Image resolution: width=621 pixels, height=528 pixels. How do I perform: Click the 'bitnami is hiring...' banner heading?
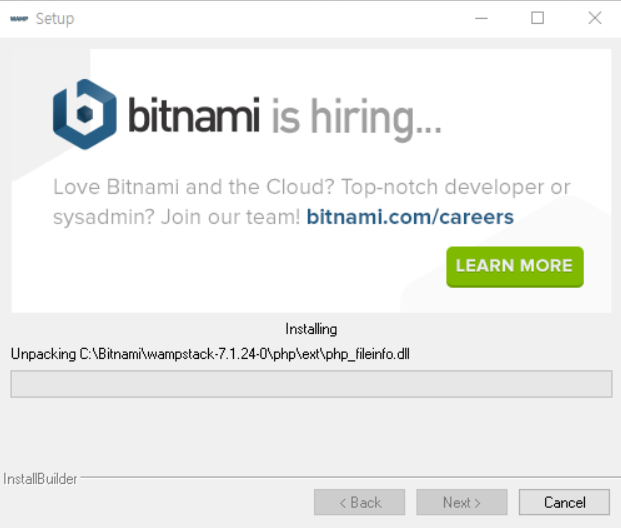(284, 118)
